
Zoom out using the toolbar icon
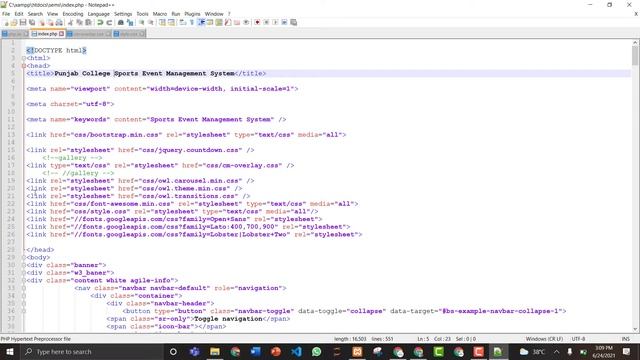[151, 22]
